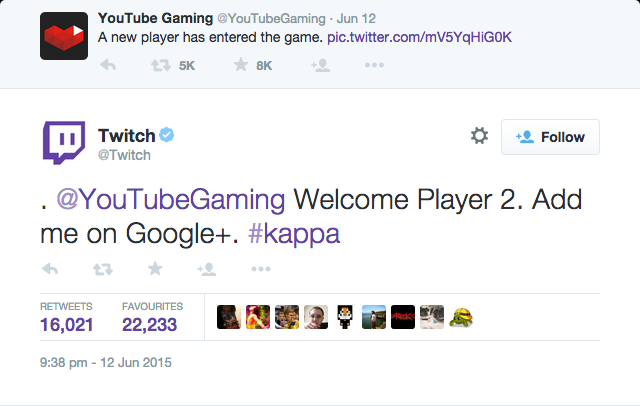Screen dimensions: 640x406
Task: Click add-user icon under YouTube Gaming tweet
Action: (320, 65)
